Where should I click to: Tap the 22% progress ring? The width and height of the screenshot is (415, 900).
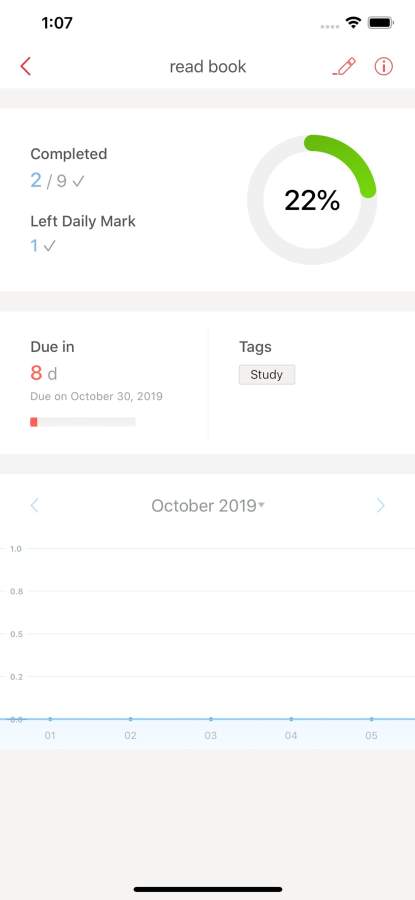click(x=312, y=200)
